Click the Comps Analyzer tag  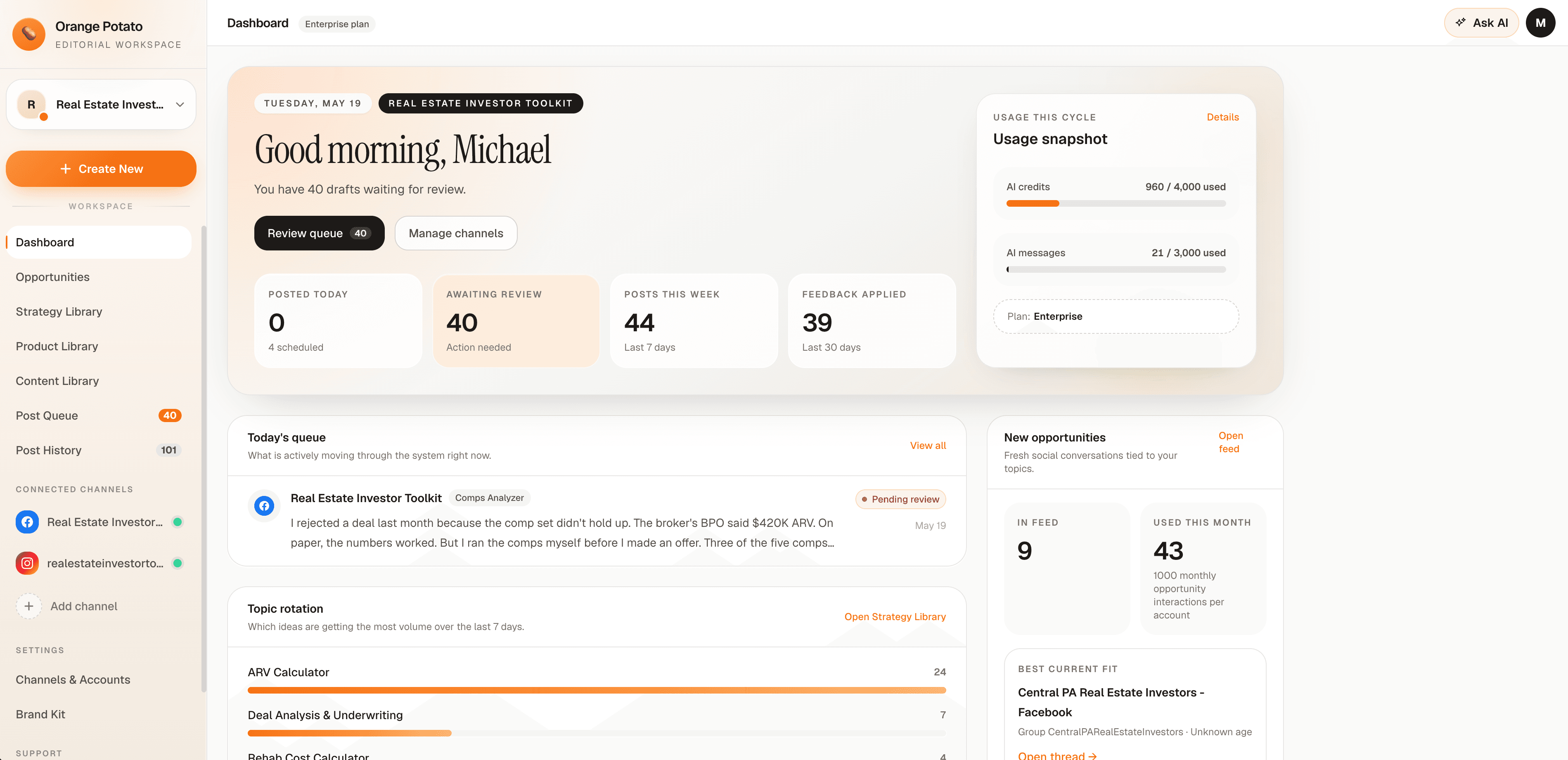(x=489, y=498)
